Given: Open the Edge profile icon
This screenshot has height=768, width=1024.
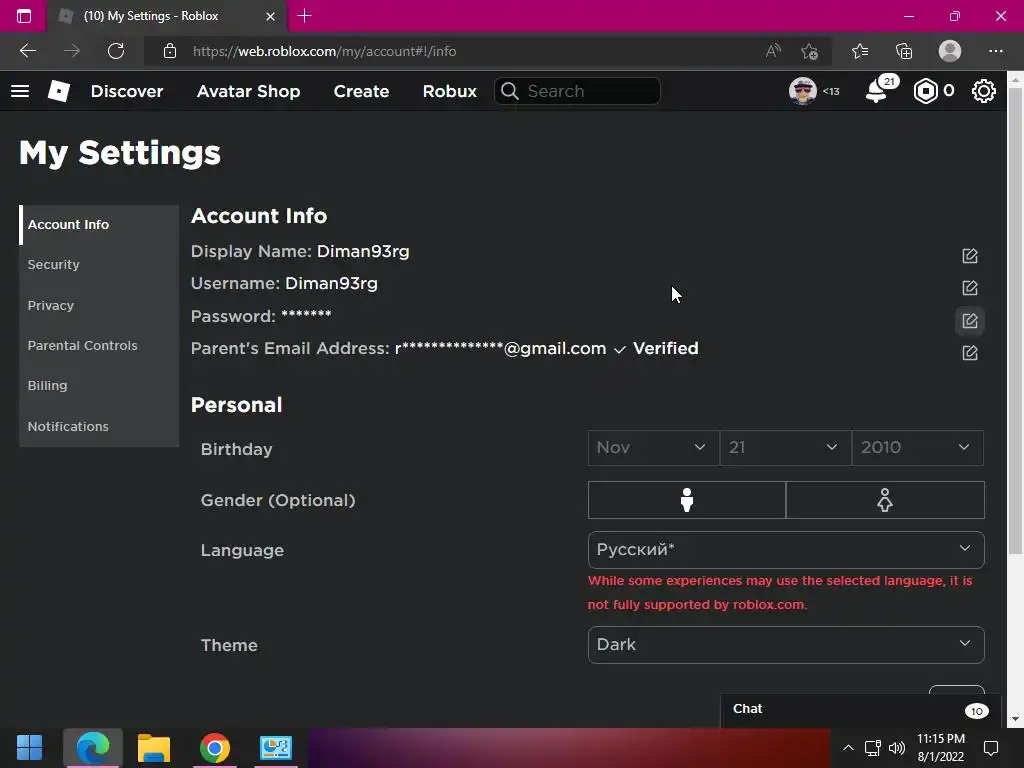Looking at the screenshot, I should point(950,51).
